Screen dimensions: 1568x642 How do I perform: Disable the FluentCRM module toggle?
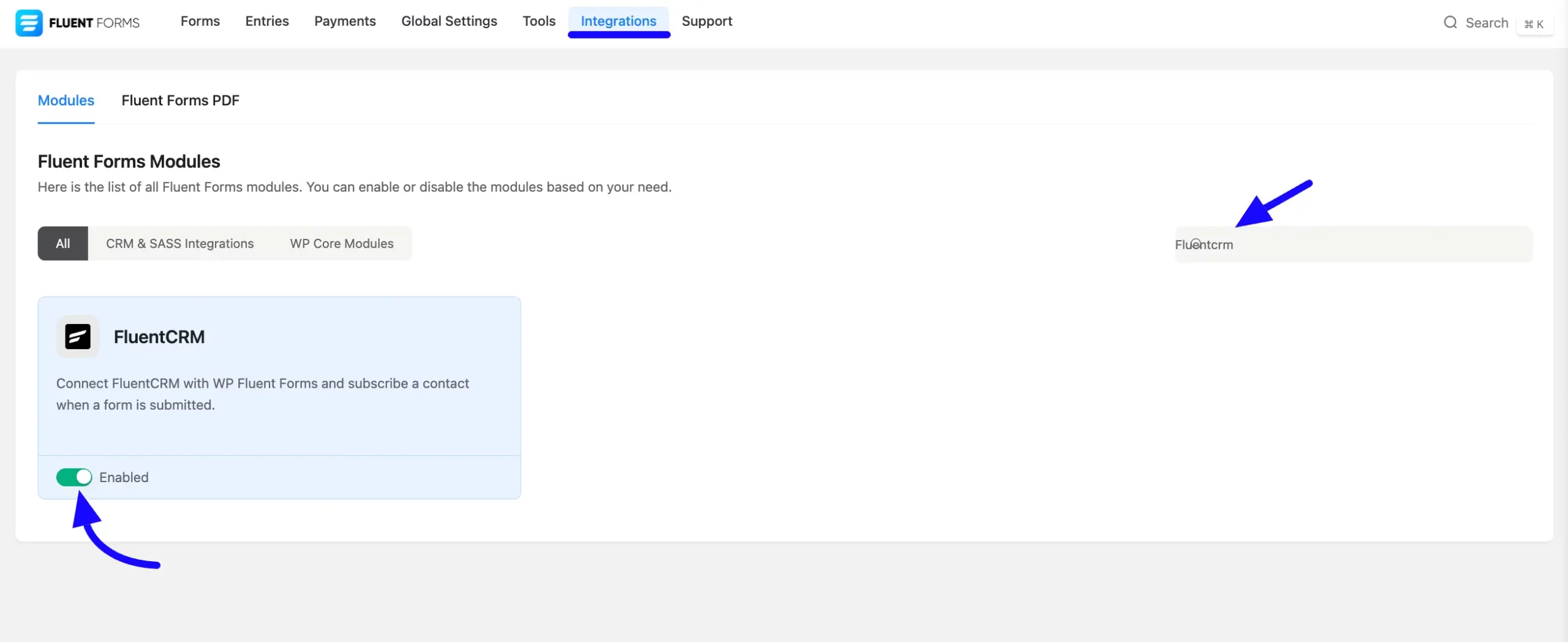pos(74,477)
